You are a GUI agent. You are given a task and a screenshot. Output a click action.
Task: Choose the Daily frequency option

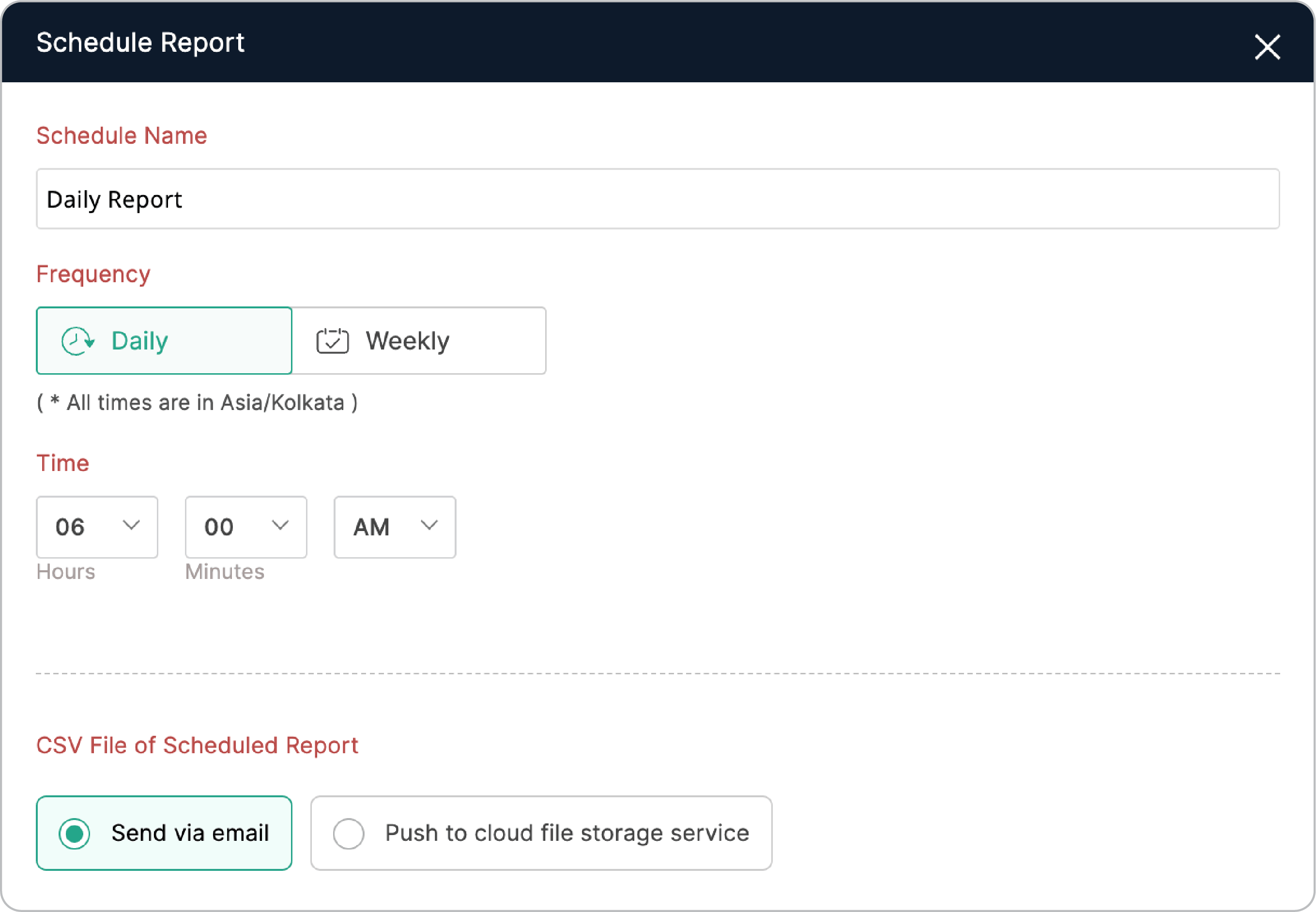164,341
